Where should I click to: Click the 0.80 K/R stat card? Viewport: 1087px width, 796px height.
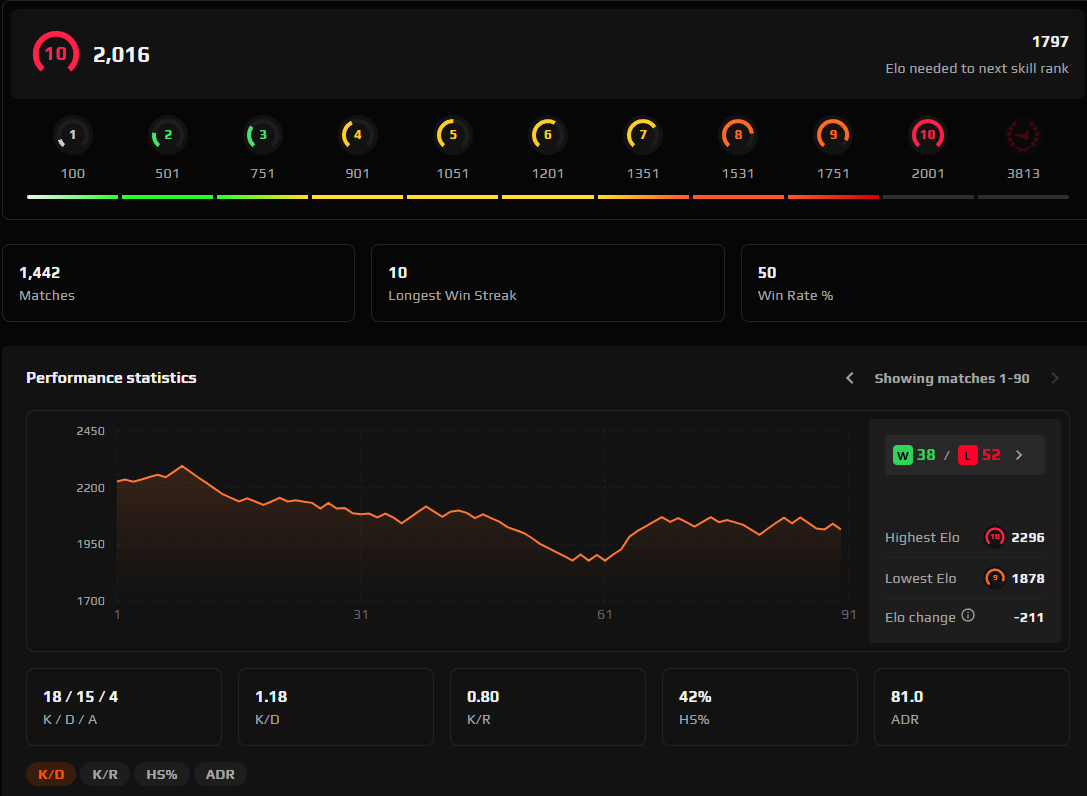548,707
